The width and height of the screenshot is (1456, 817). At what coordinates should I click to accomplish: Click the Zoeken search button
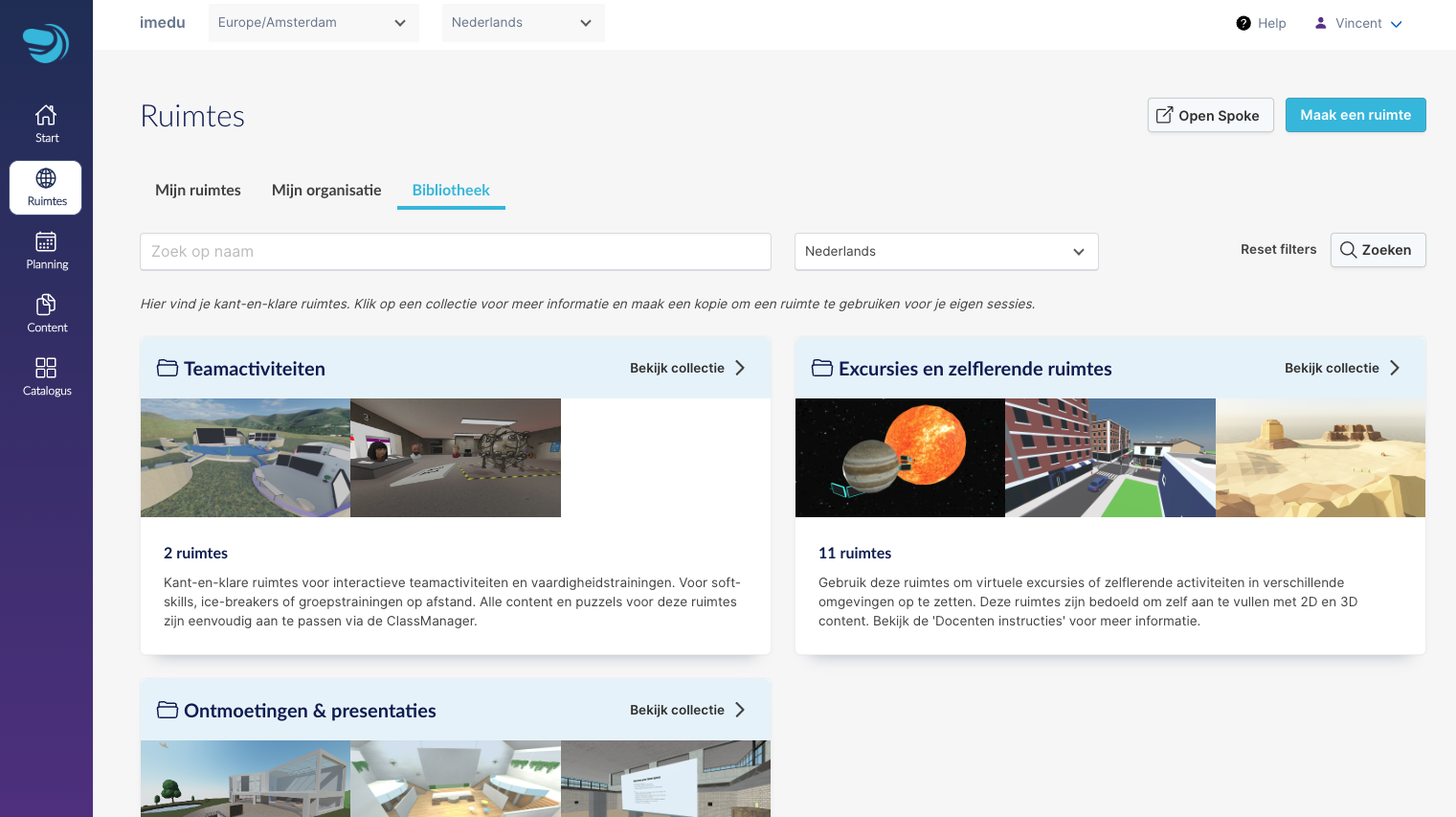[1378, 250]
